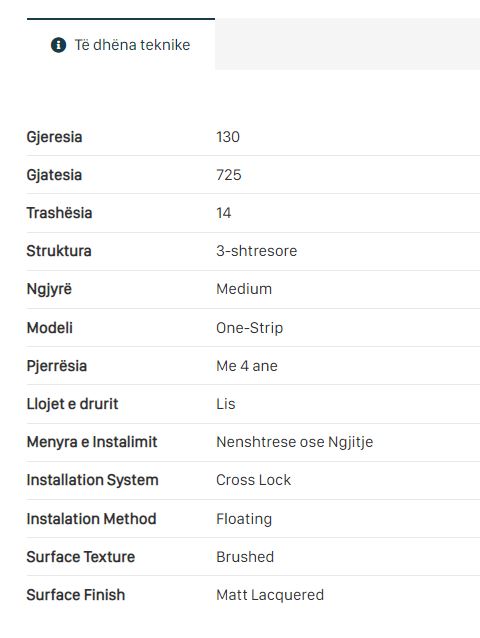Click the empty gray tab area
The width and height of the screenshot is (480, 638).
[x=347, y=44]
